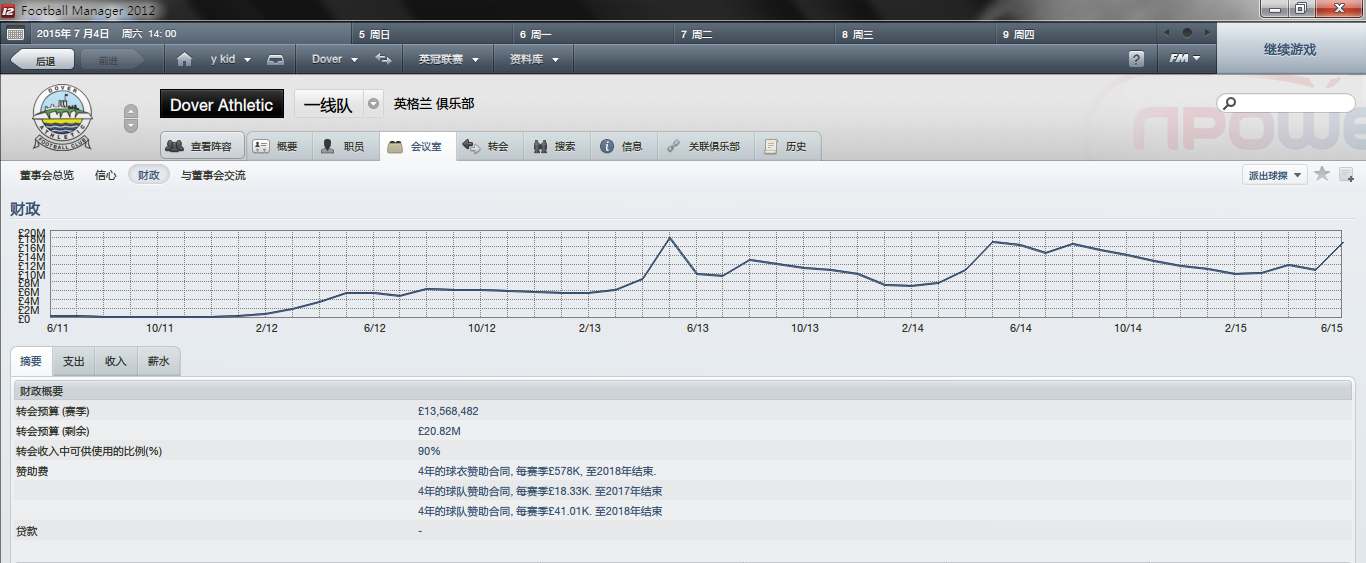Click the £18.33K sponsorship contract row
The width and height of the screenshot is (1366, 563).
pos(540,491)
